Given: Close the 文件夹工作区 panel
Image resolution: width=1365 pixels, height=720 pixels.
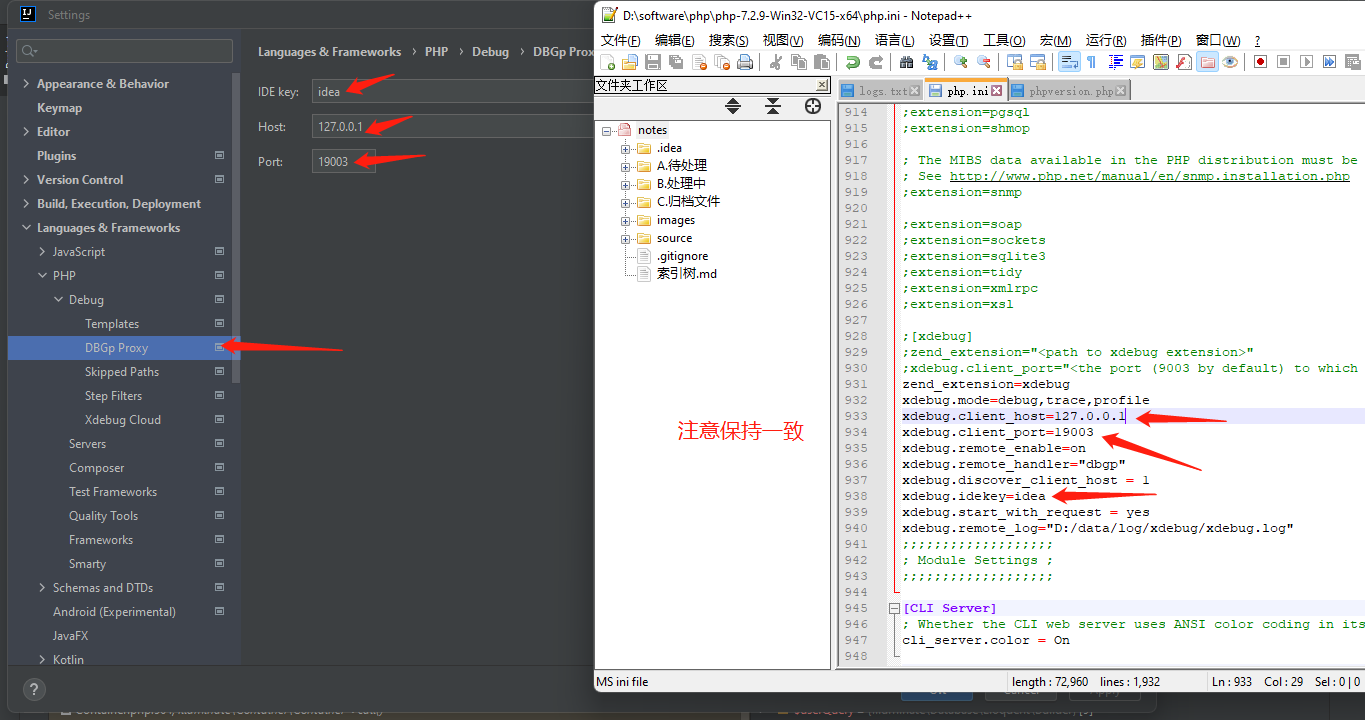Looking at the screenshot, I should tap(822, 86).
